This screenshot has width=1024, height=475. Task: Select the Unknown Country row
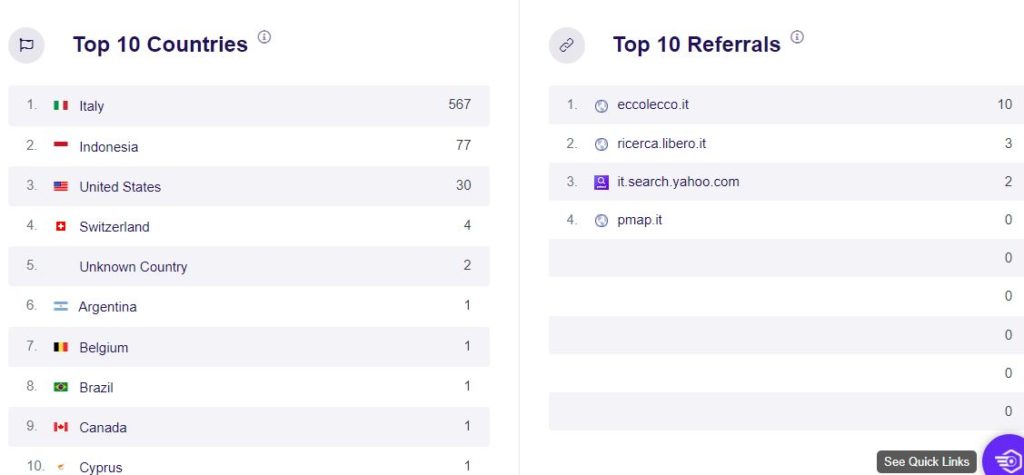click(x=249, y=266)
